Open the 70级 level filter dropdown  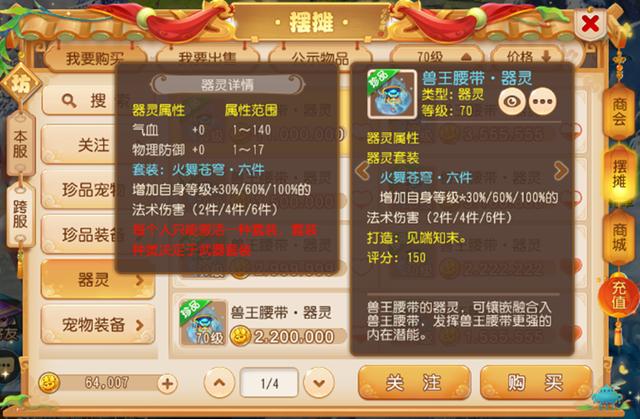point(437,57)
